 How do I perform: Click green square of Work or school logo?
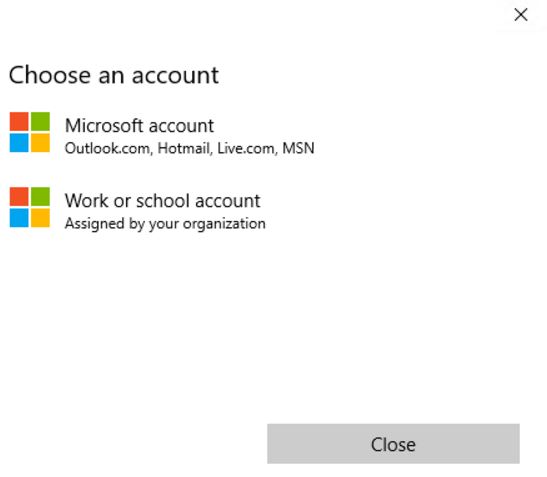click(40, 196)
